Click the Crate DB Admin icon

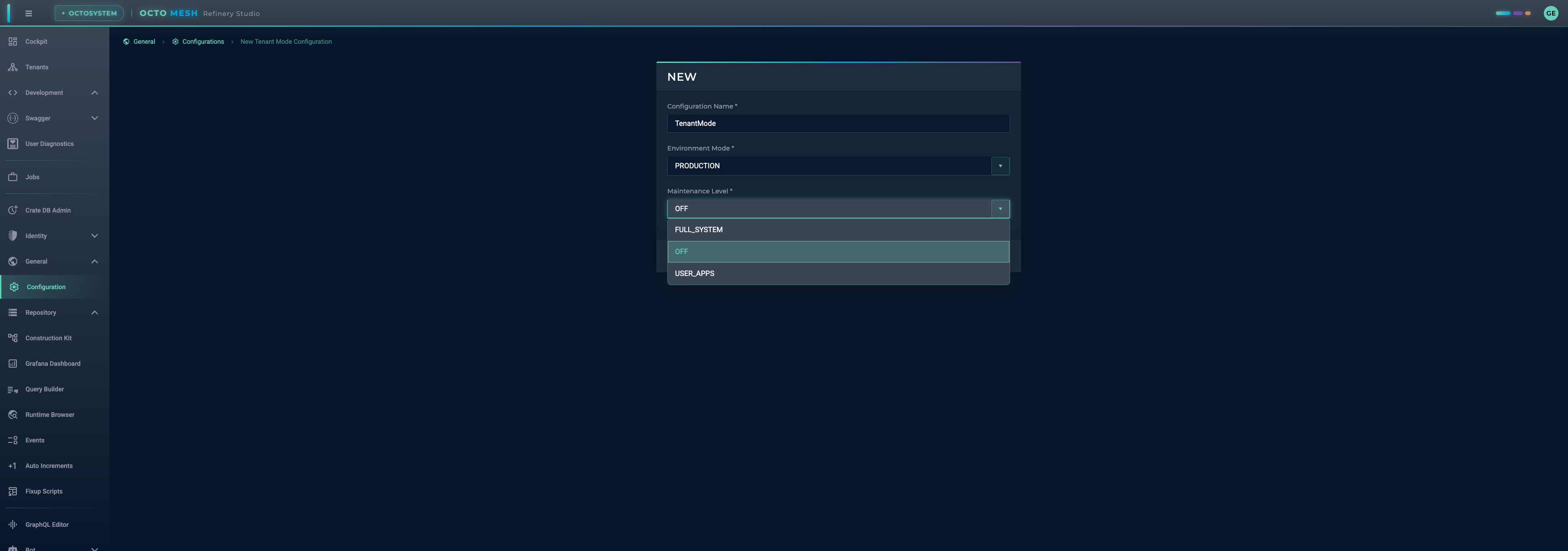pyautogui.click(x=13, y=210)
